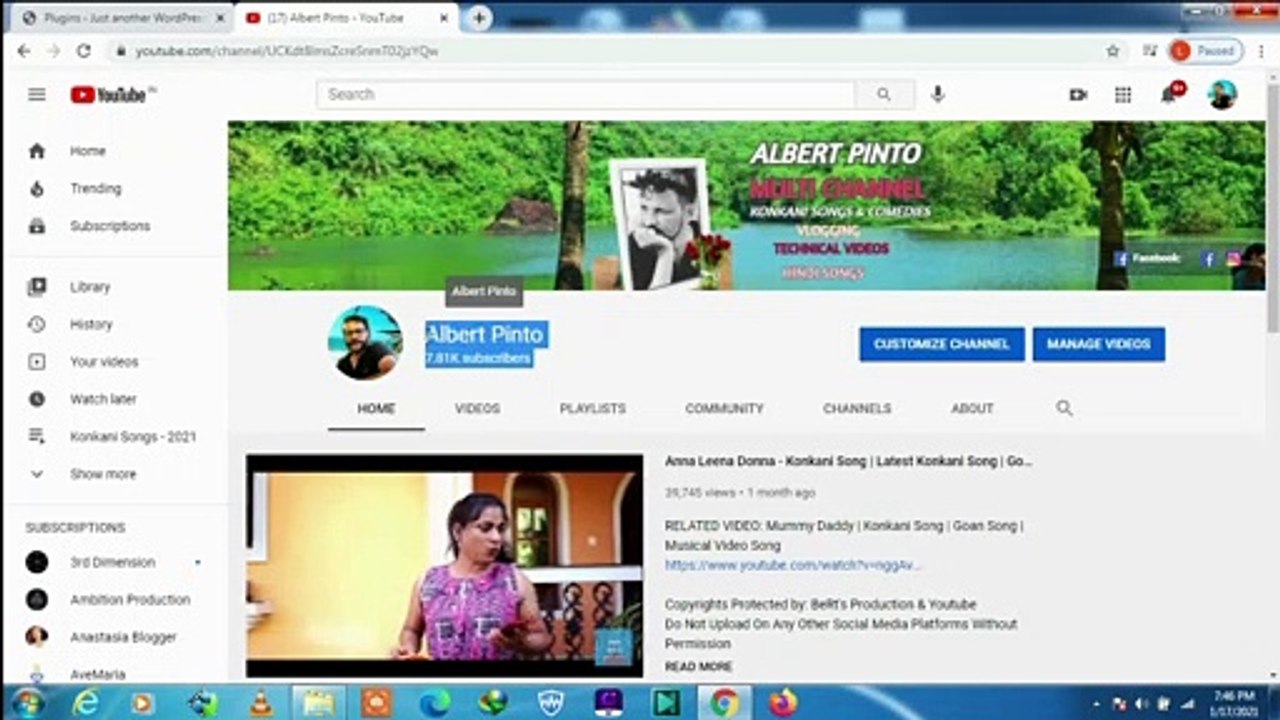The width and height of the screenshot is (1280, 720).
Task: Click the Facebook link on banner
Action: coord(1147,259)
